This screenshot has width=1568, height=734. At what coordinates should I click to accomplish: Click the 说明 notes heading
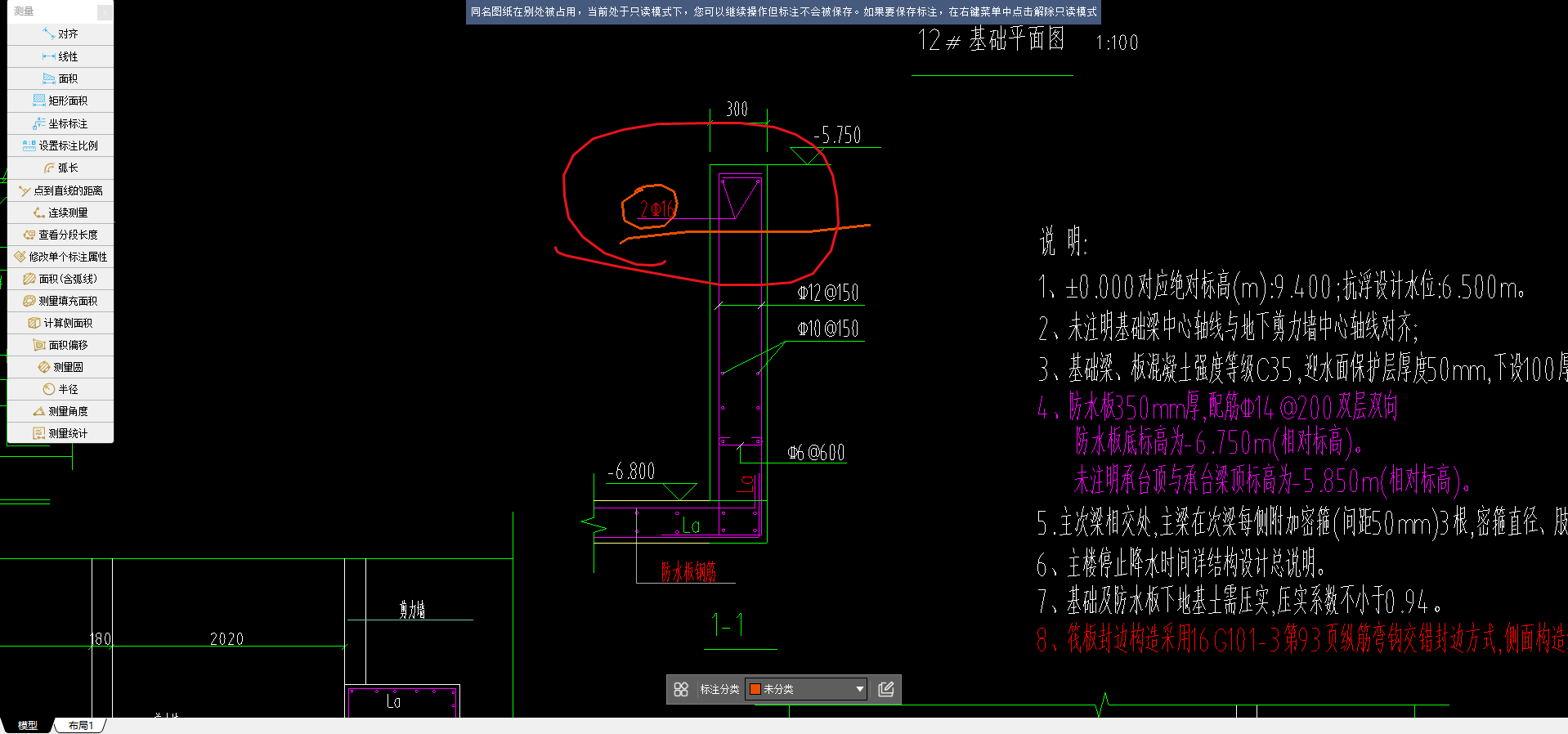pos(1063,242)
